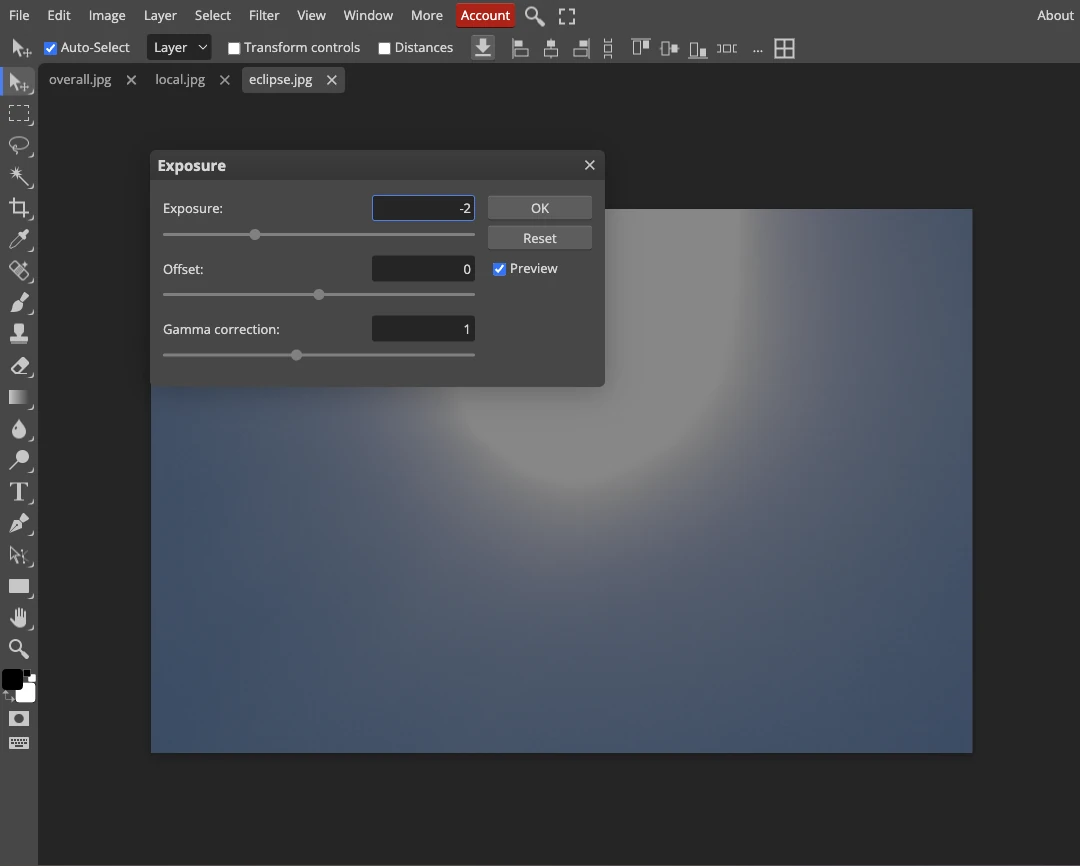Open the Layer dropdown in options bar
Viewport: 1080px width, 866px height.
179,48
